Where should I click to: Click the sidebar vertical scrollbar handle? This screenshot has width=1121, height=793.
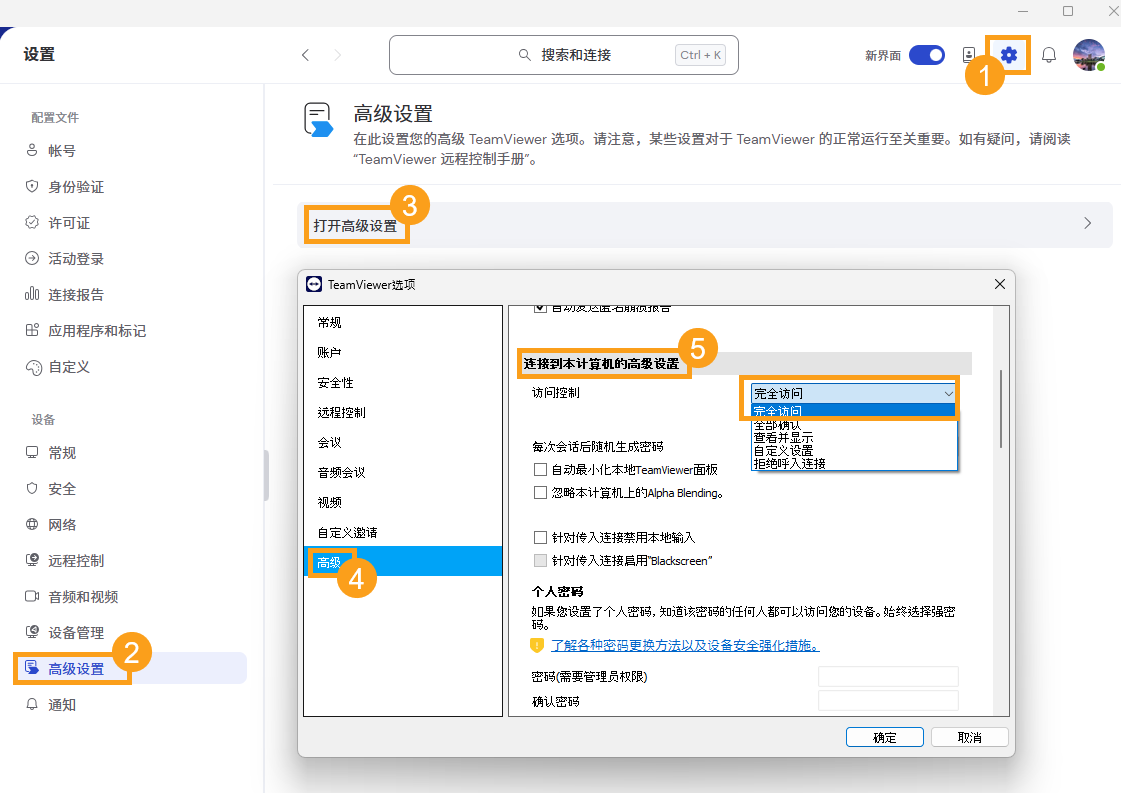point(267,475)
